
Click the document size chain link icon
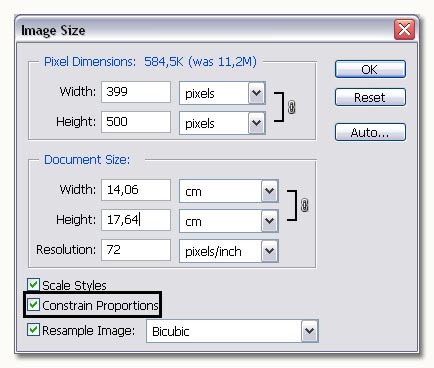[x=304, y=205]
